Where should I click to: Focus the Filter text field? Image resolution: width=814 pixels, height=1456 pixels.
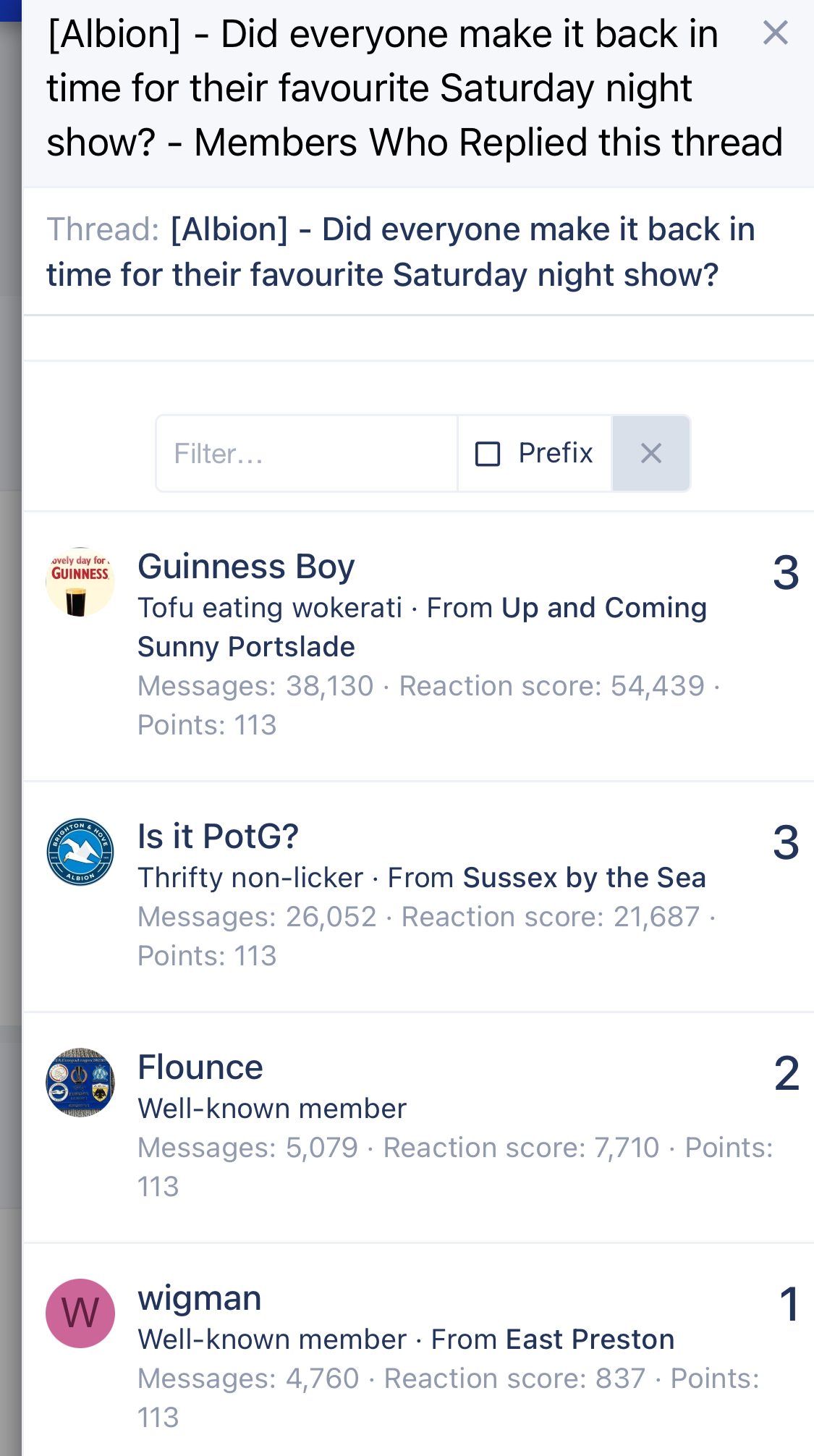[x=307, y=454]
